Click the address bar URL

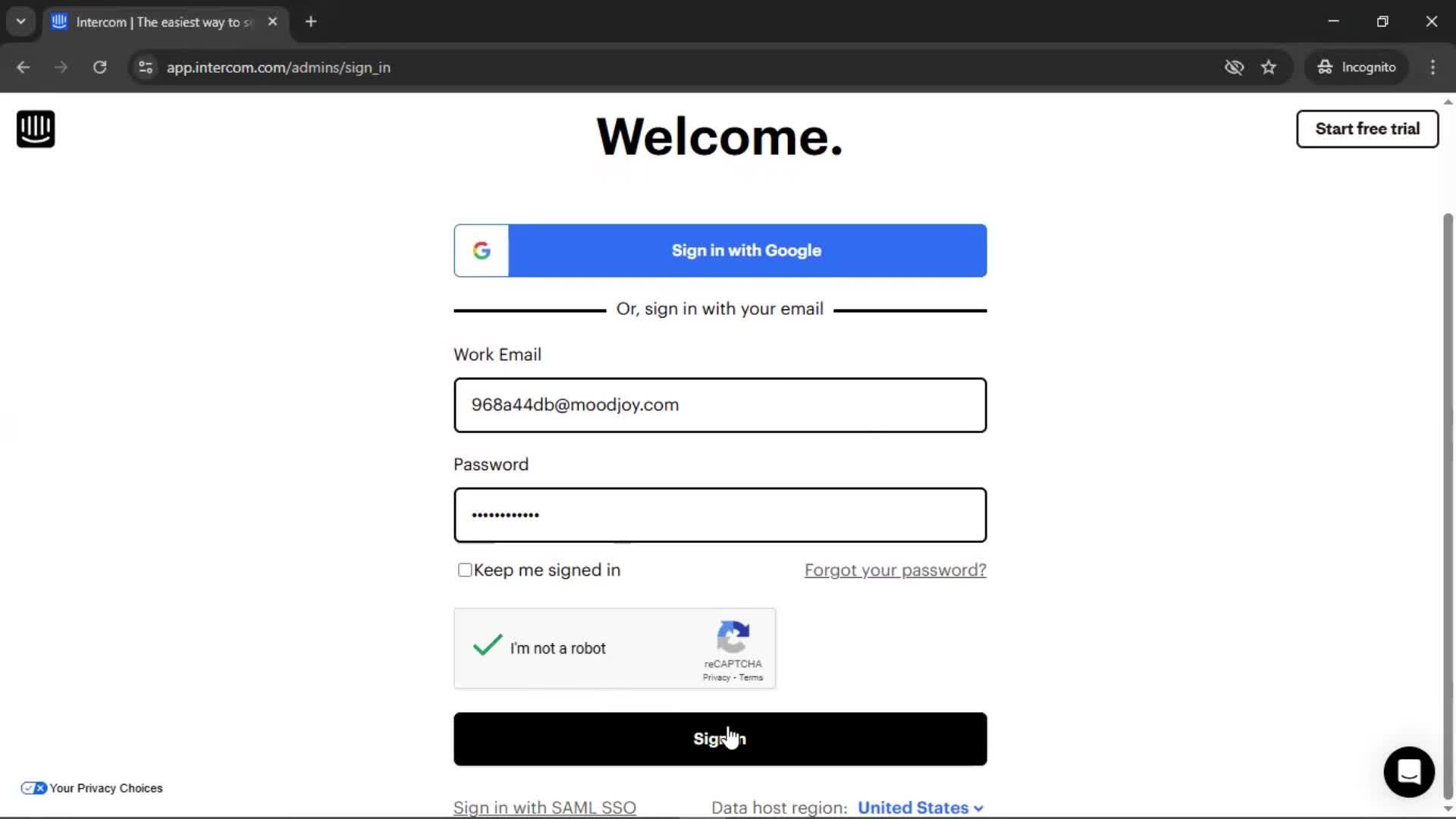(x=278, y=67)
